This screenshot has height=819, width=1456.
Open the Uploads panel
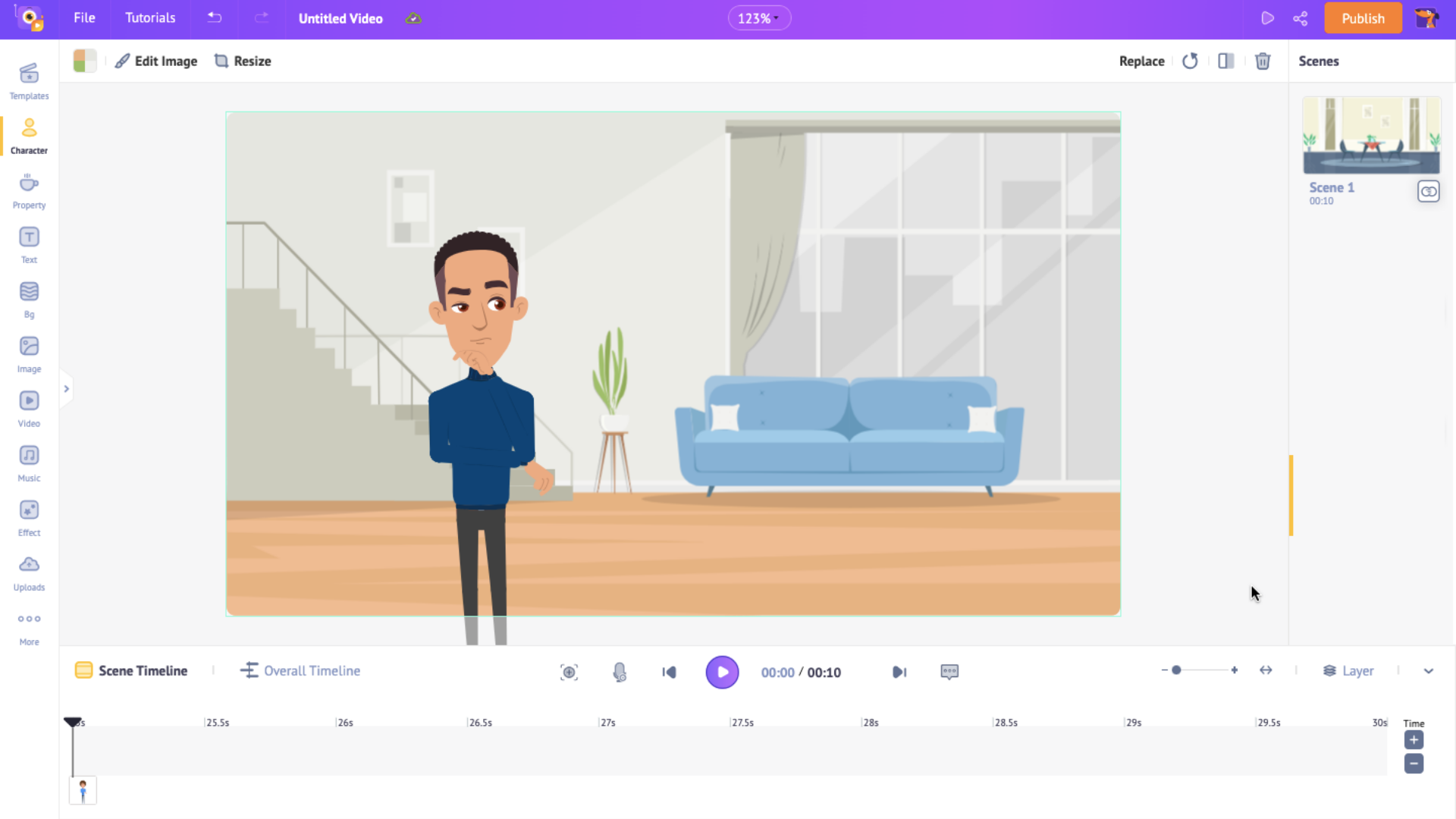29,572
